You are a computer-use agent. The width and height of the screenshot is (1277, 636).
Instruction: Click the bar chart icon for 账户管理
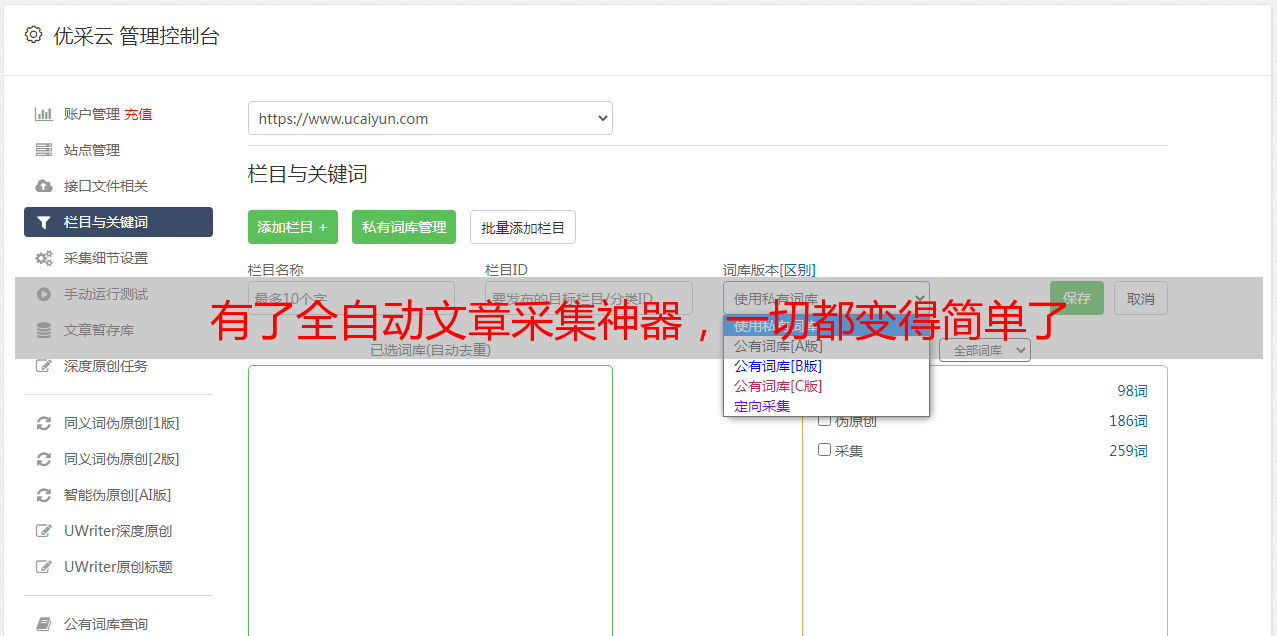tap(43, 114)
